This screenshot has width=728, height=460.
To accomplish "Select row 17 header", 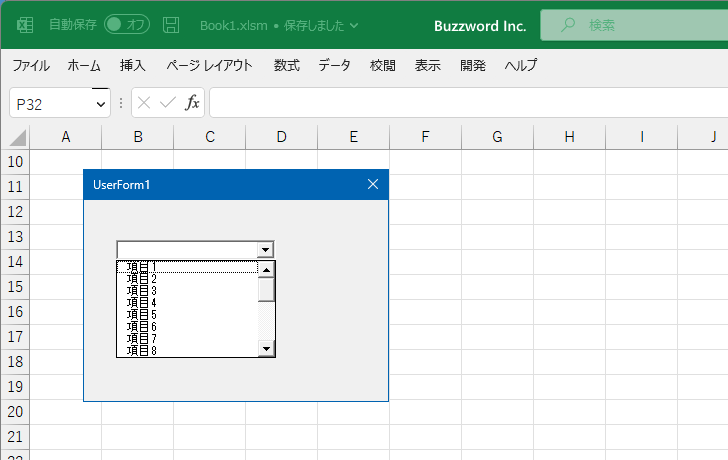I will click(15, 337).
